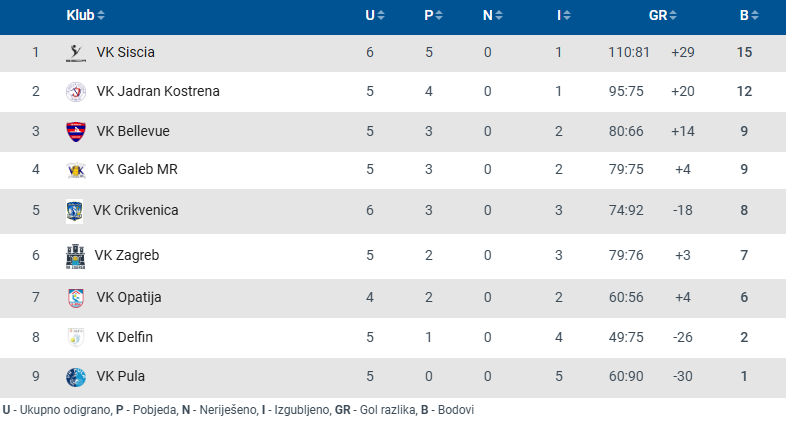The width and height of the screenshot is (786, 423).
Task: Click the VK Bellevue club crest
Action: (x=75, y=131)
